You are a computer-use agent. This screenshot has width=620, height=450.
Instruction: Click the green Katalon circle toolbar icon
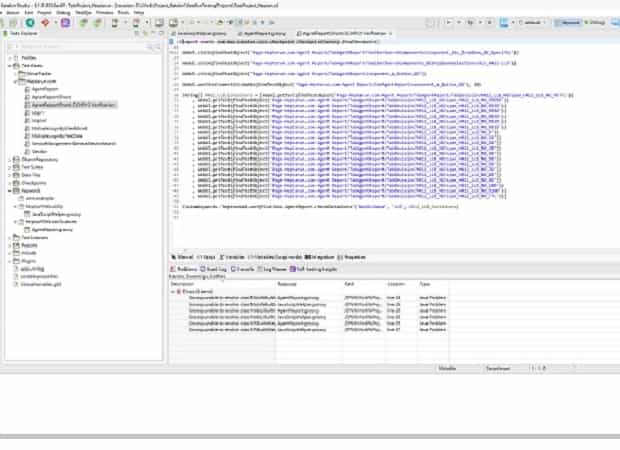(x=31, y=21)
